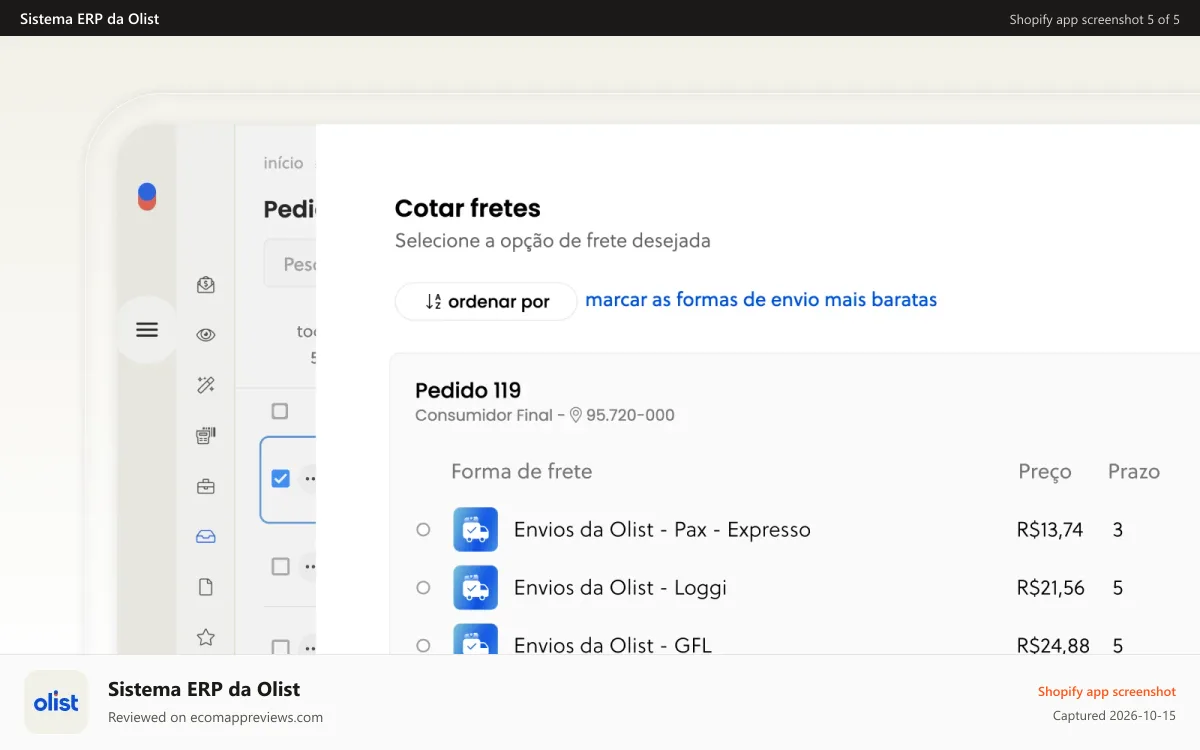This screenshot has width=1200, height=750.
Task: Open the briefcase sidebar icon
Action: click(x=206, y=487)
